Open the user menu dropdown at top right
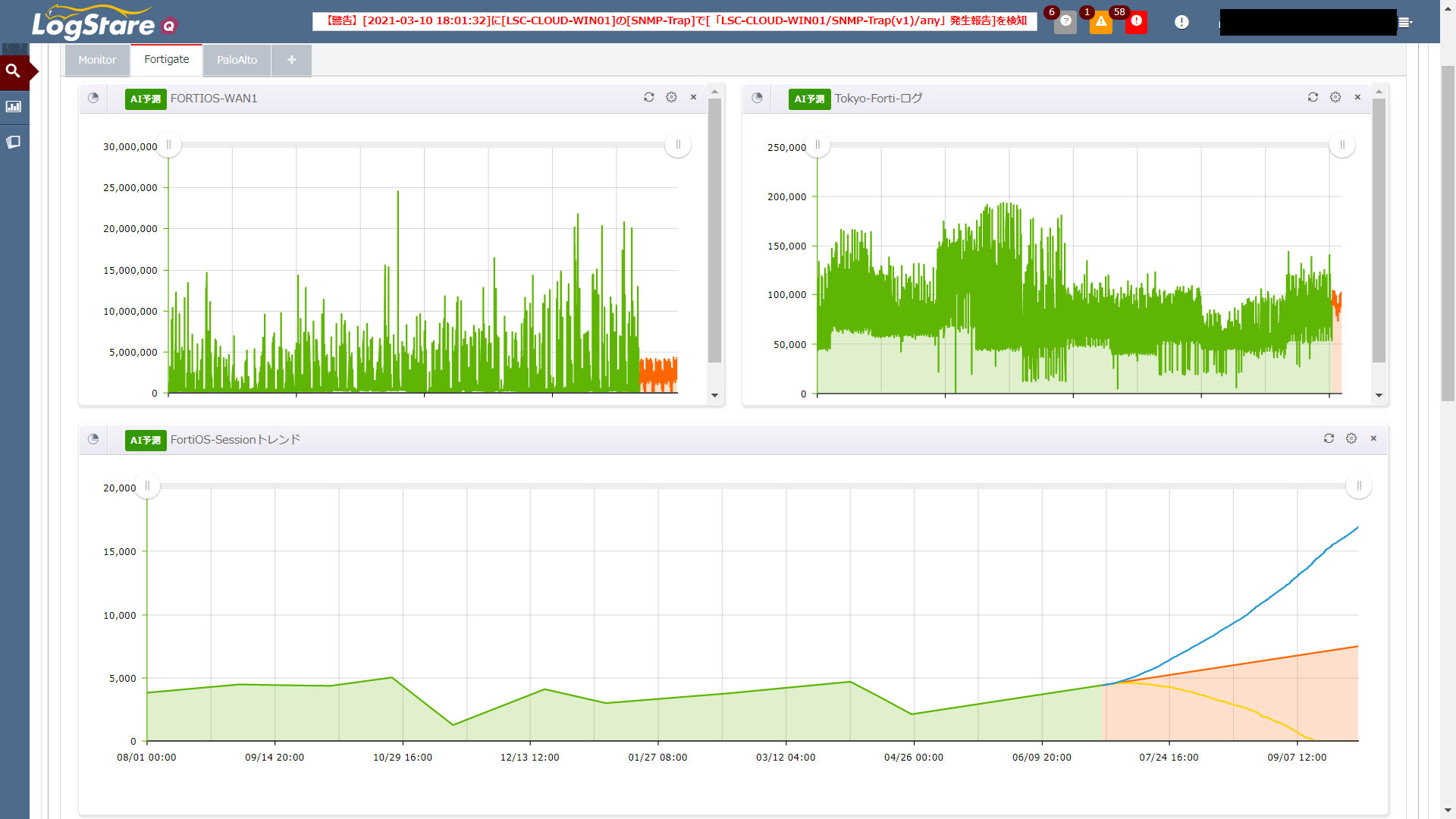Viewport: 1456px width, 819px height. point(1404,23)
